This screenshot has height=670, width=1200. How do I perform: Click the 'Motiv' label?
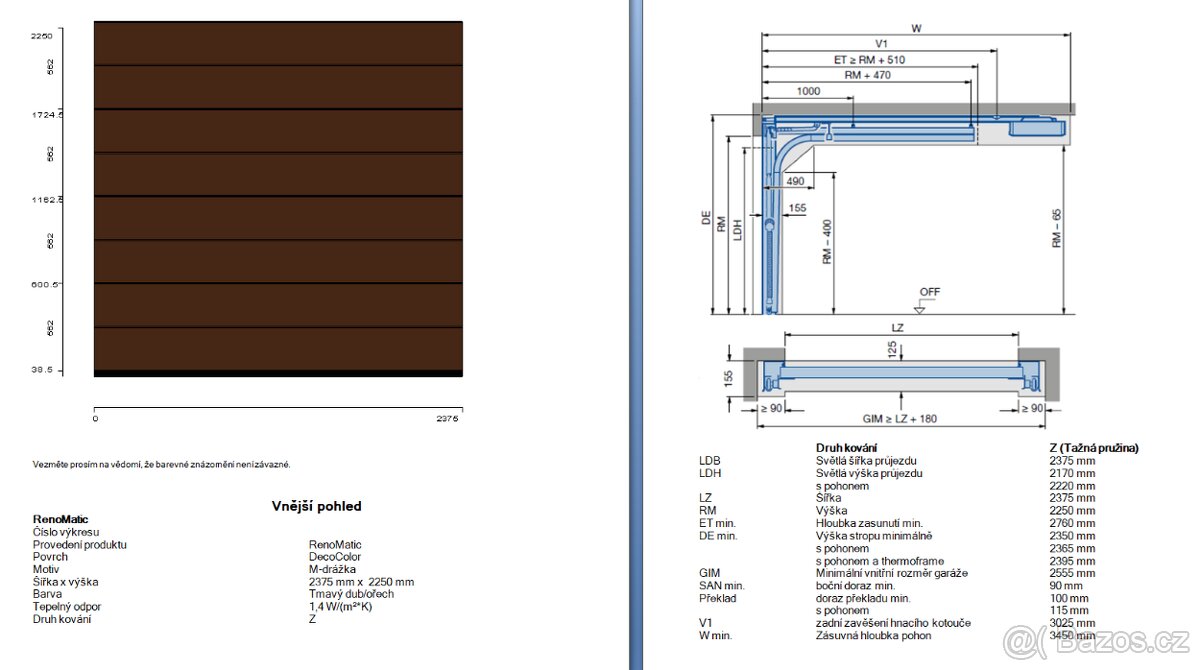[46, 569]
